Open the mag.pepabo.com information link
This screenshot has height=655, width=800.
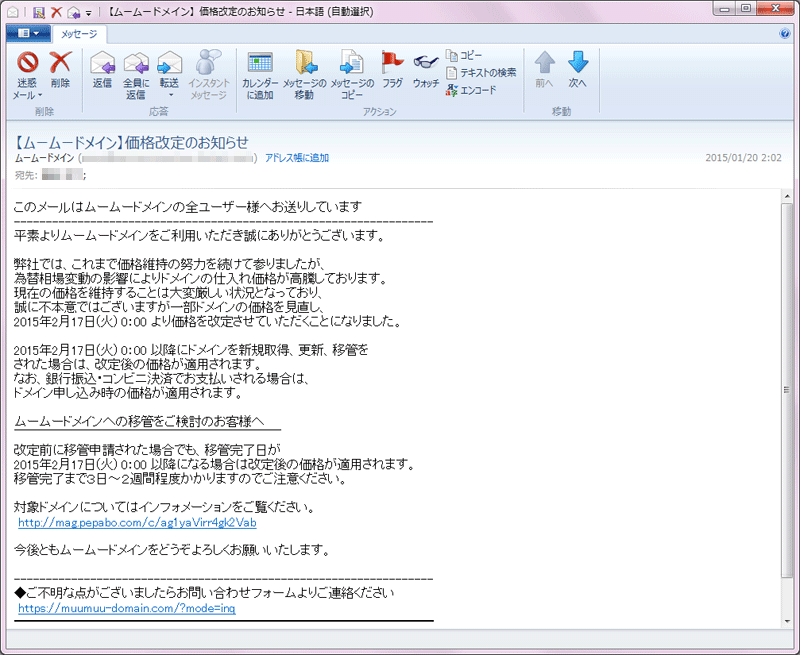click(137, 523)
